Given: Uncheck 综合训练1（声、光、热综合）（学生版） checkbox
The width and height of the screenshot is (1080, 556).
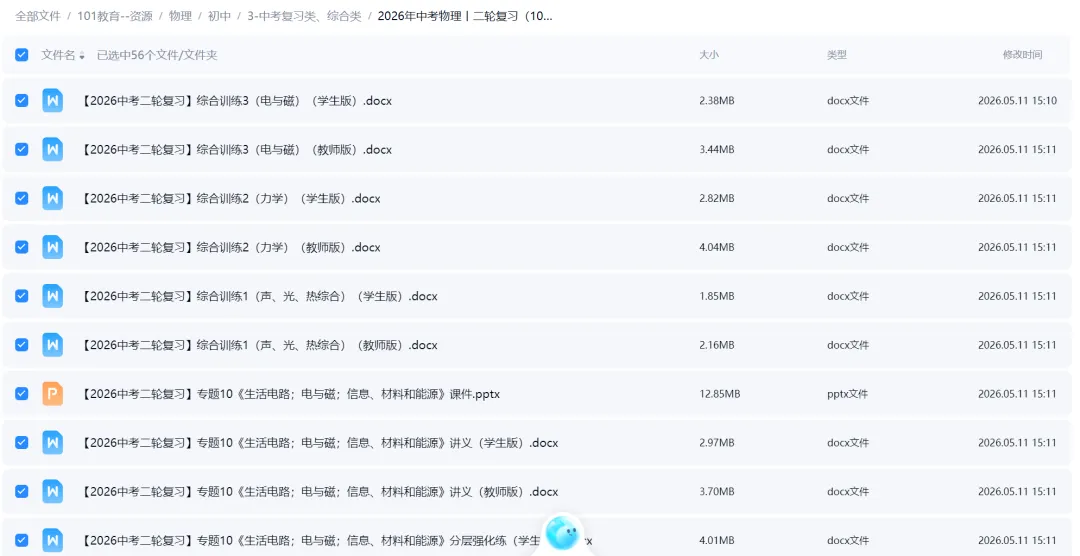Looking at the screenshot, I should 21,296.
